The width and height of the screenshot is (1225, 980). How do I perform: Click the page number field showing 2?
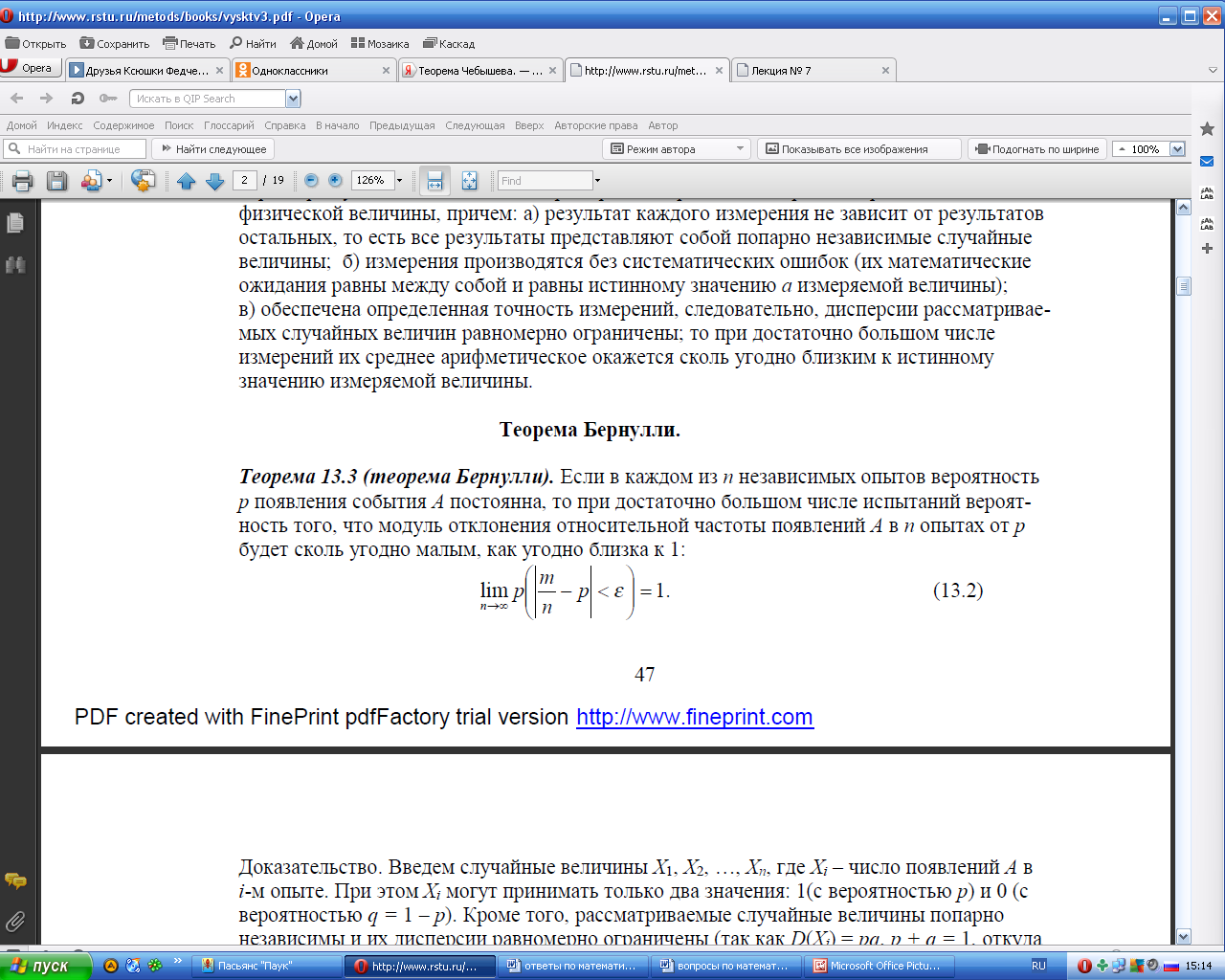pyautogui.click(x=244, y=180)
